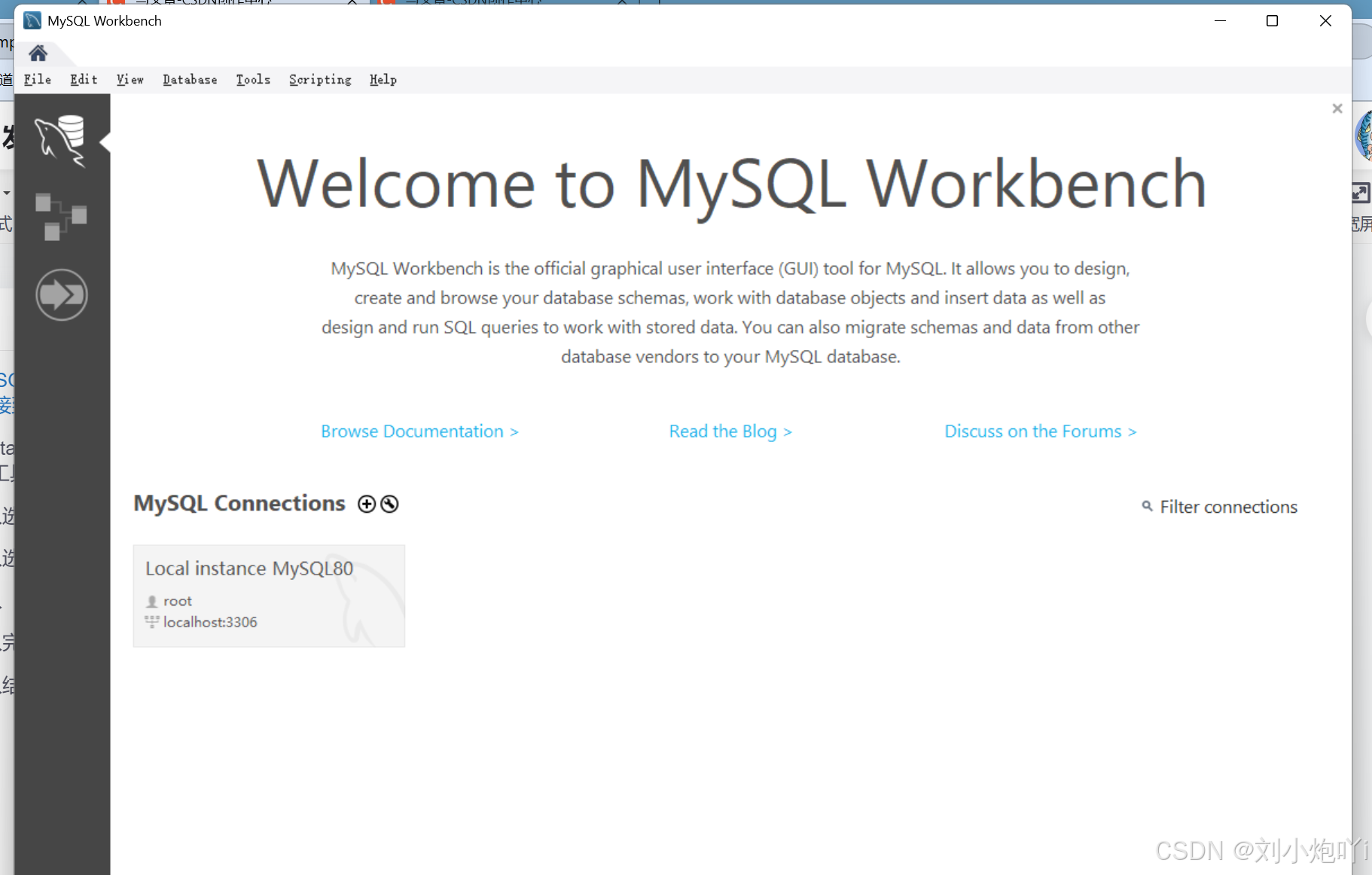Click the Discuss on the Forums link

click(x=1041, y=431)
